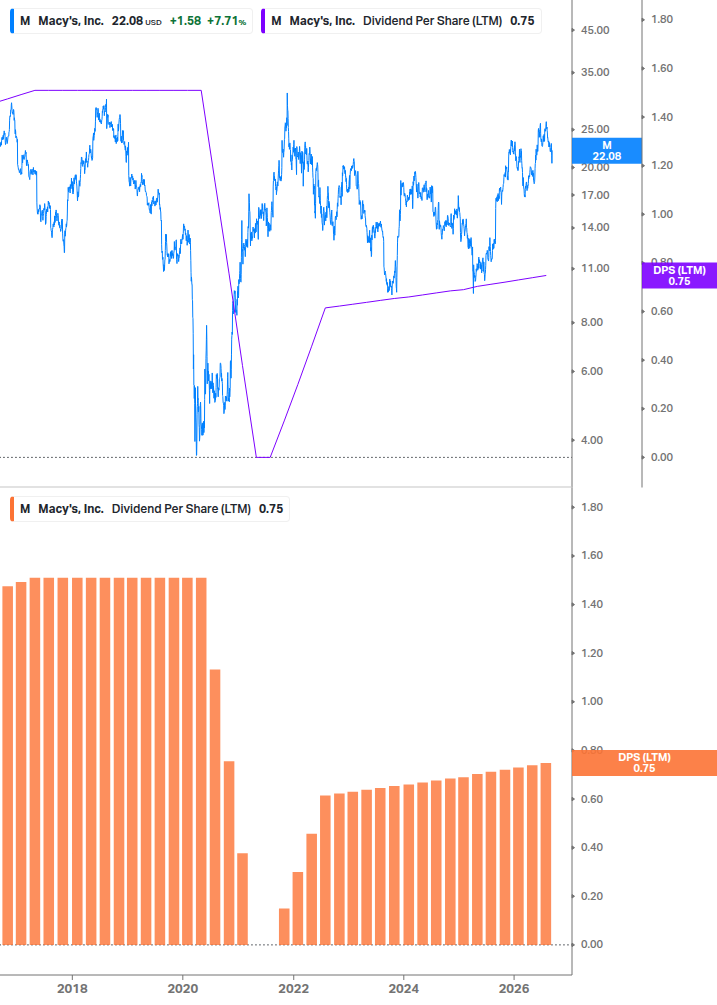The height and width of the screenshot is (1005, 717).
Task: Click the 2022 label on the time axis
Action: [x=293, y=988]
